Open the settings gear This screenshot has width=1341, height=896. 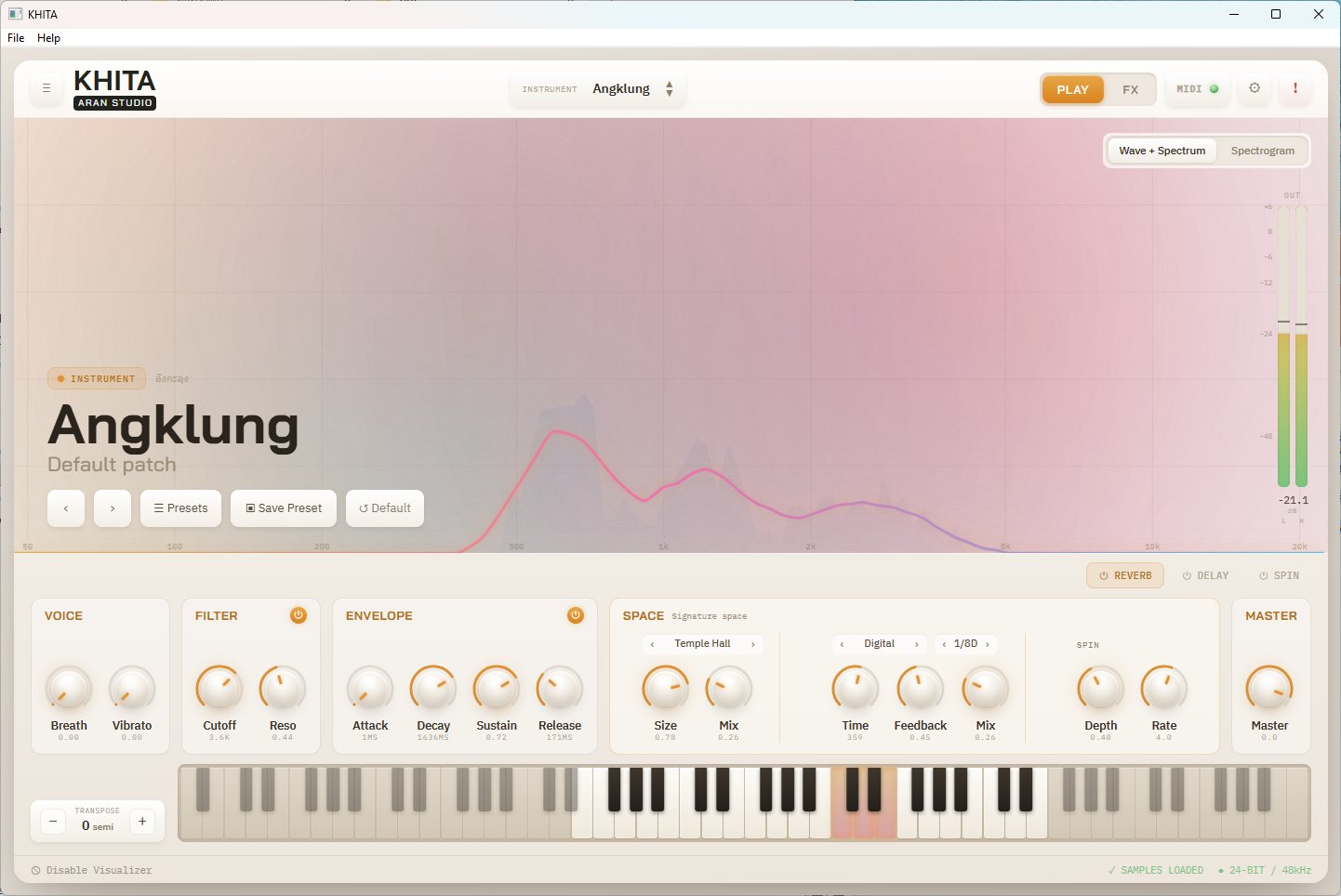[1255, 88]
